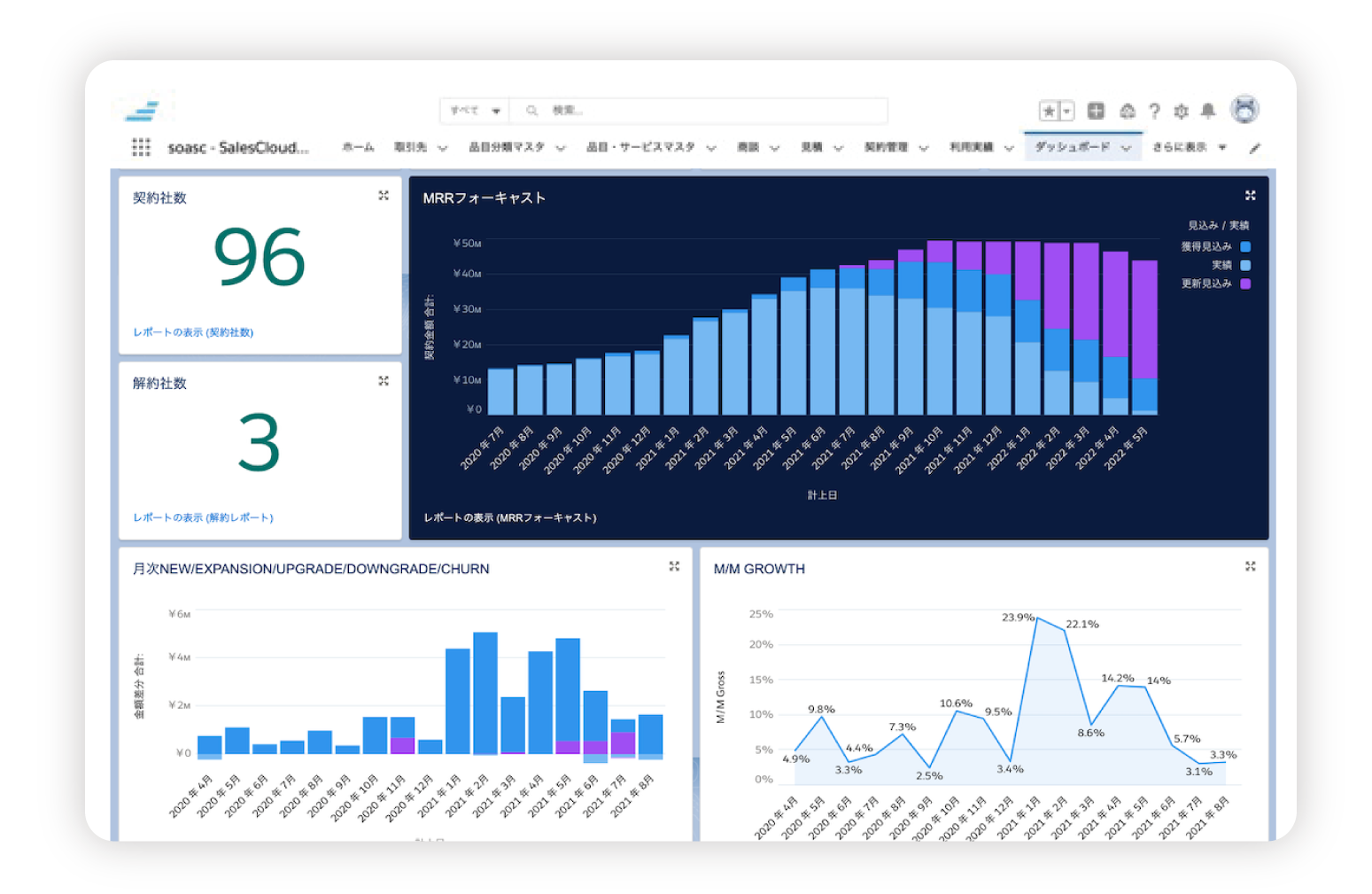Open the notifications bell
This screenshot has height=894, width=1372.
click(1207, 111)
